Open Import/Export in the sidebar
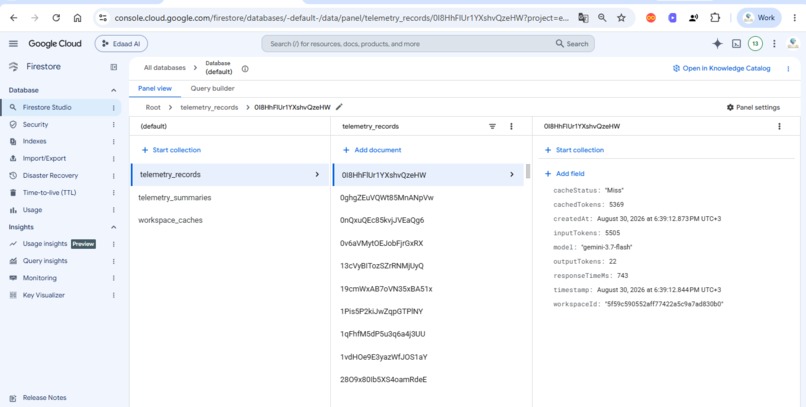Screen dimensions: 806x407 [44, 158]
